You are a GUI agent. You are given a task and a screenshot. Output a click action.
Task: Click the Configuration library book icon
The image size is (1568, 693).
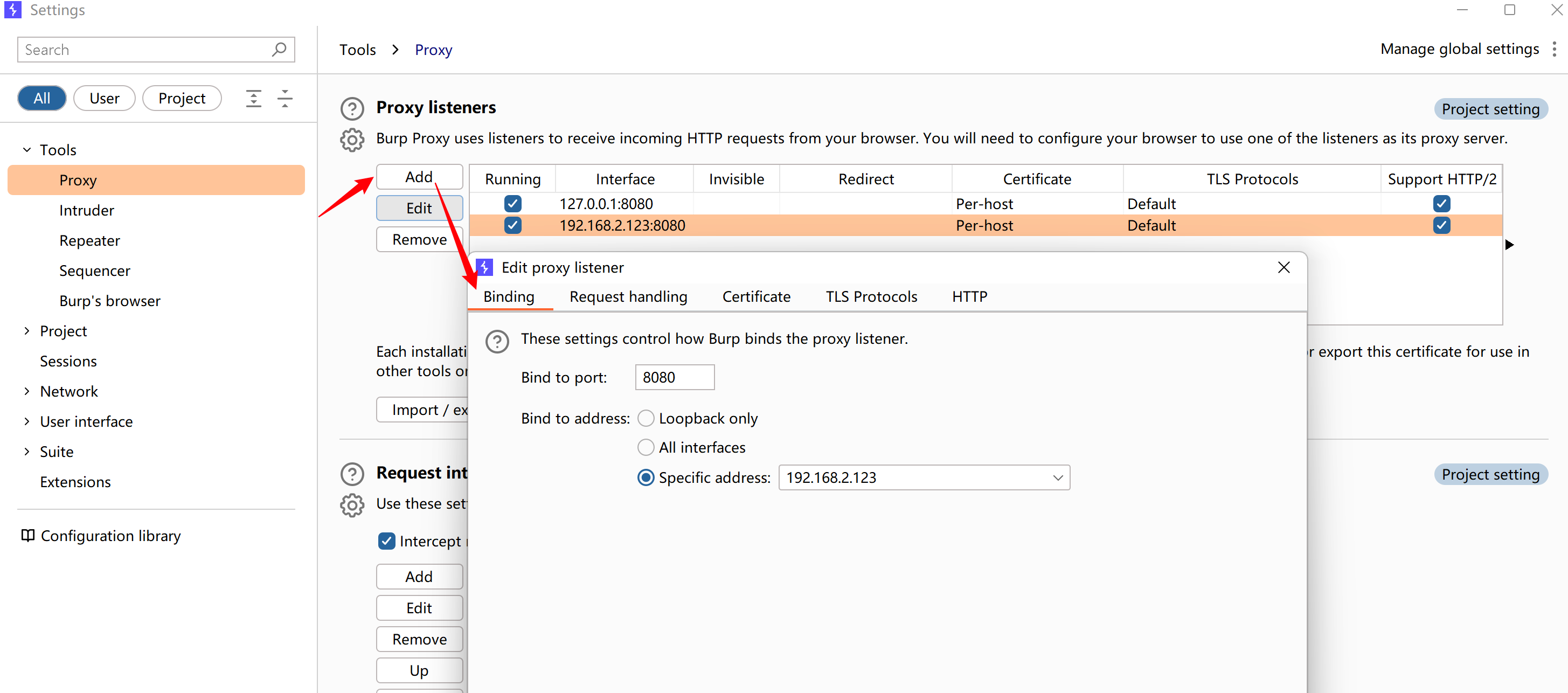point(28,535)
